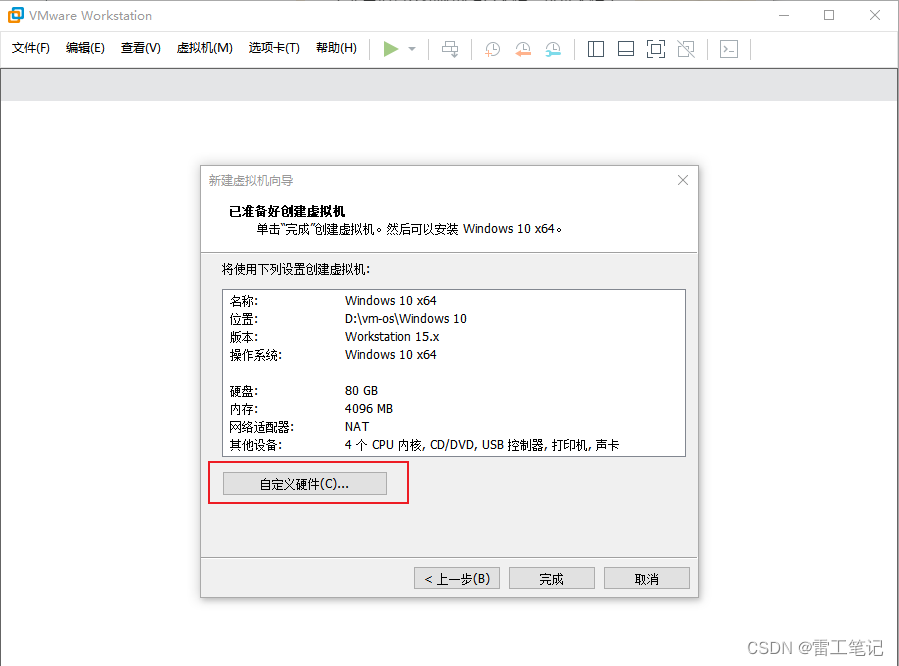The height and width of the screenshot is (666, 899).
Task: Click the Unity mode toolbar icon
Action: [686, 49]
